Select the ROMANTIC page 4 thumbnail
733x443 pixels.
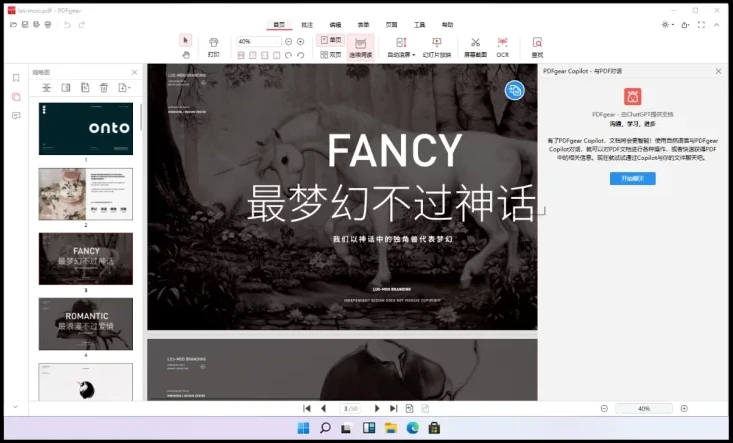86,324
